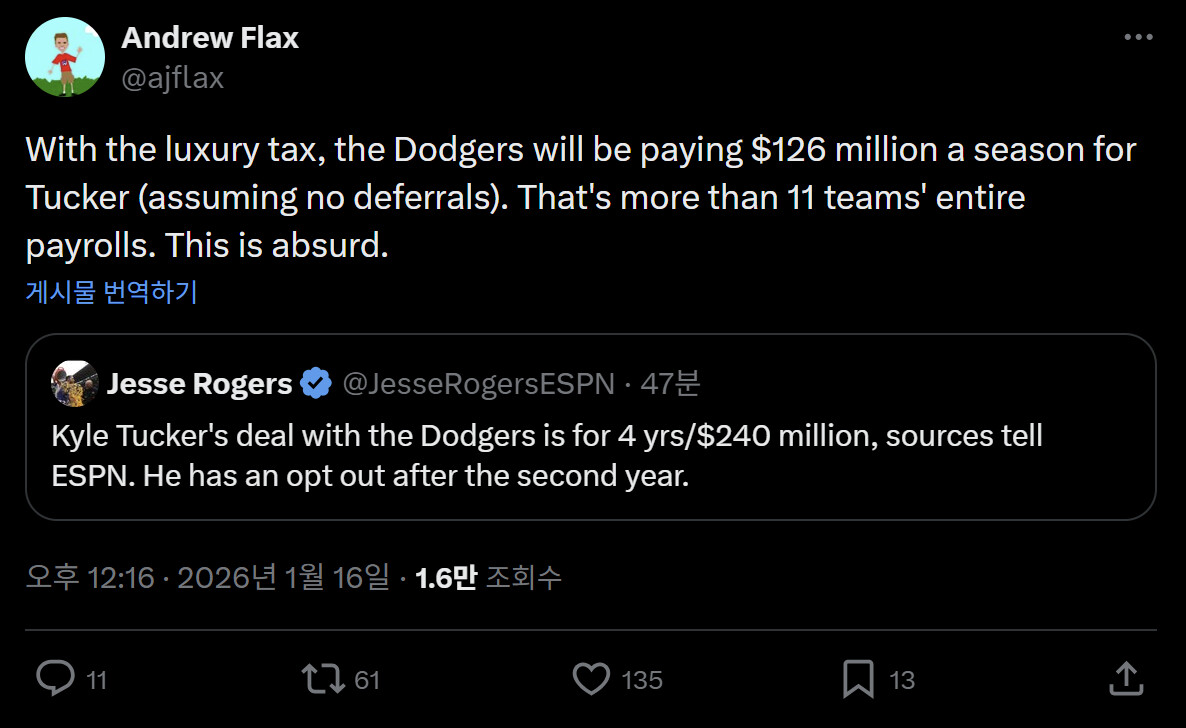Image resolution: width=1186 pixels, height=728 pixels.
Task: Click the reply speech bubble icon
Action: [x=55, y=679]
